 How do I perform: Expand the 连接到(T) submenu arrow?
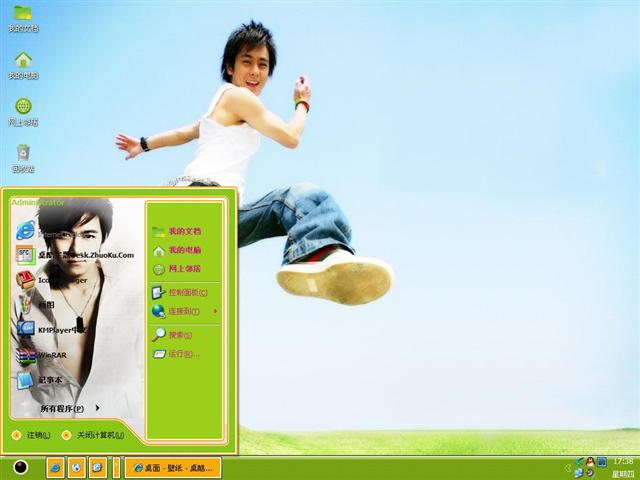[215, 311]
